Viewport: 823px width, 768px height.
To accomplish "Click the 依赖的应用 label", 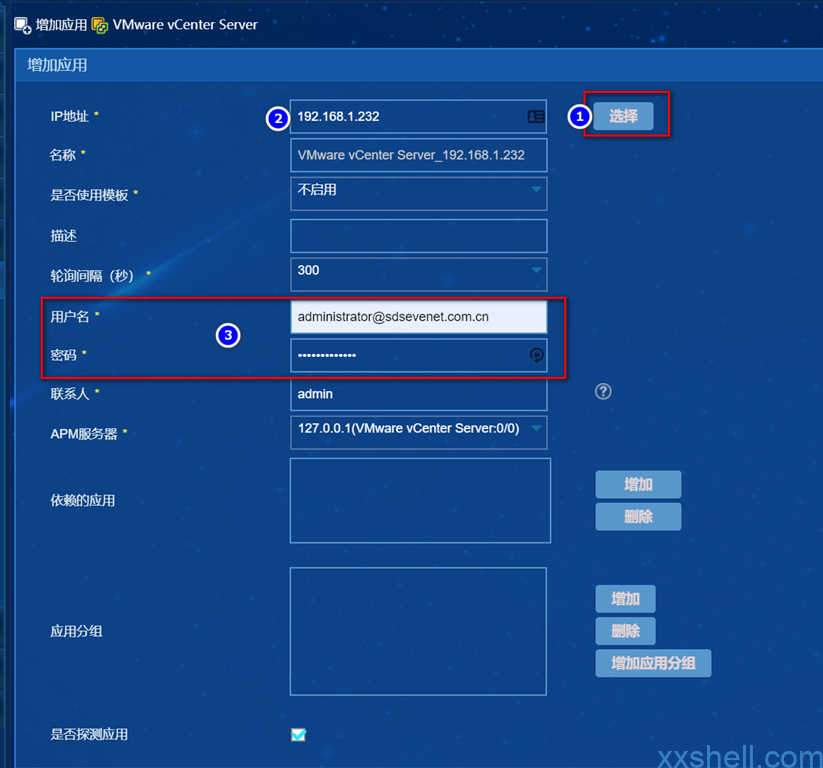I will (x=83, y=500).
